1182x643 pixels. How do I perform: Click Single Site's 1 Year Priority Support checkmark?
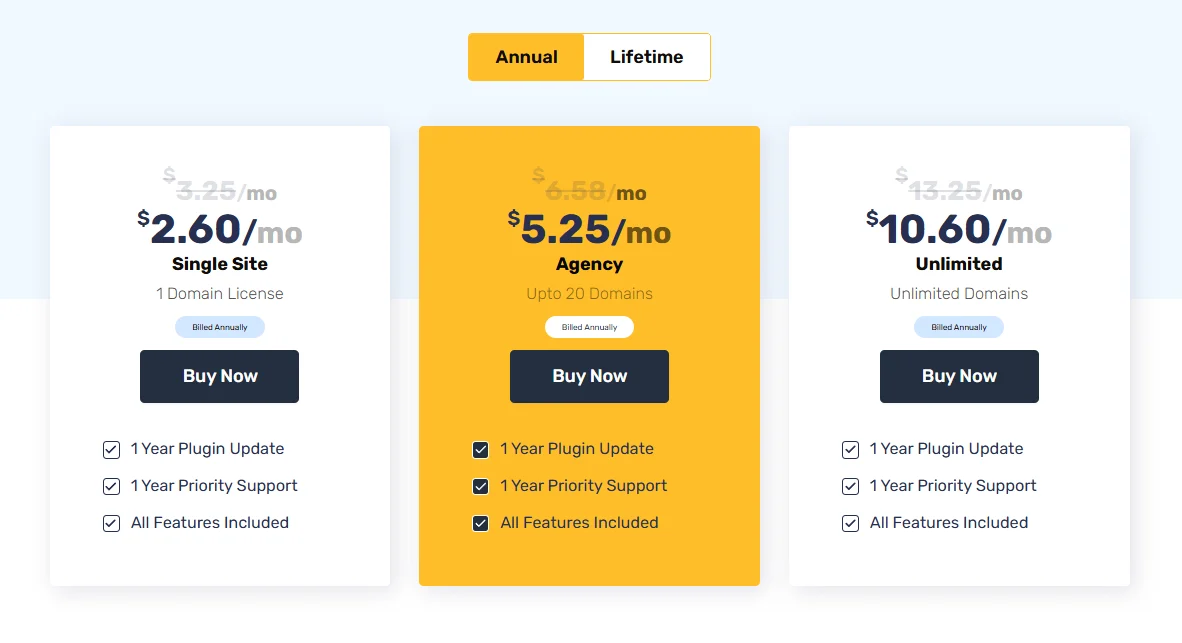point(111,487)
